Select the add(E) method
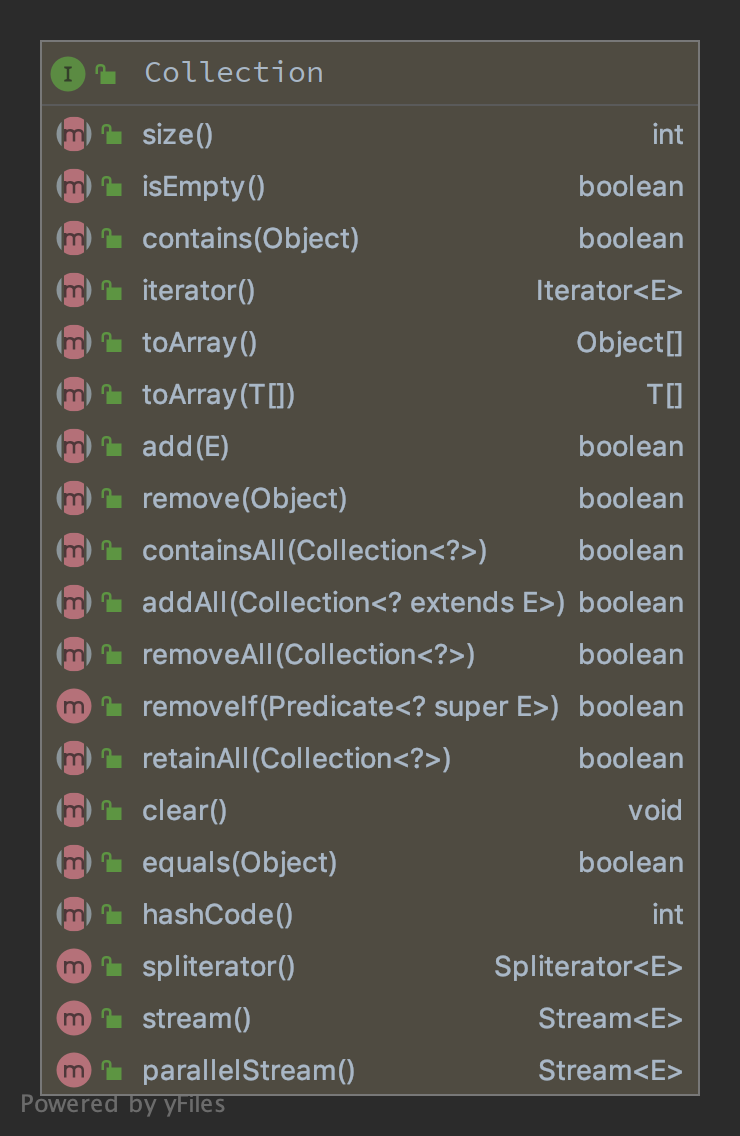Viewport: 740px width, 1136px height. tap(186, 447)
